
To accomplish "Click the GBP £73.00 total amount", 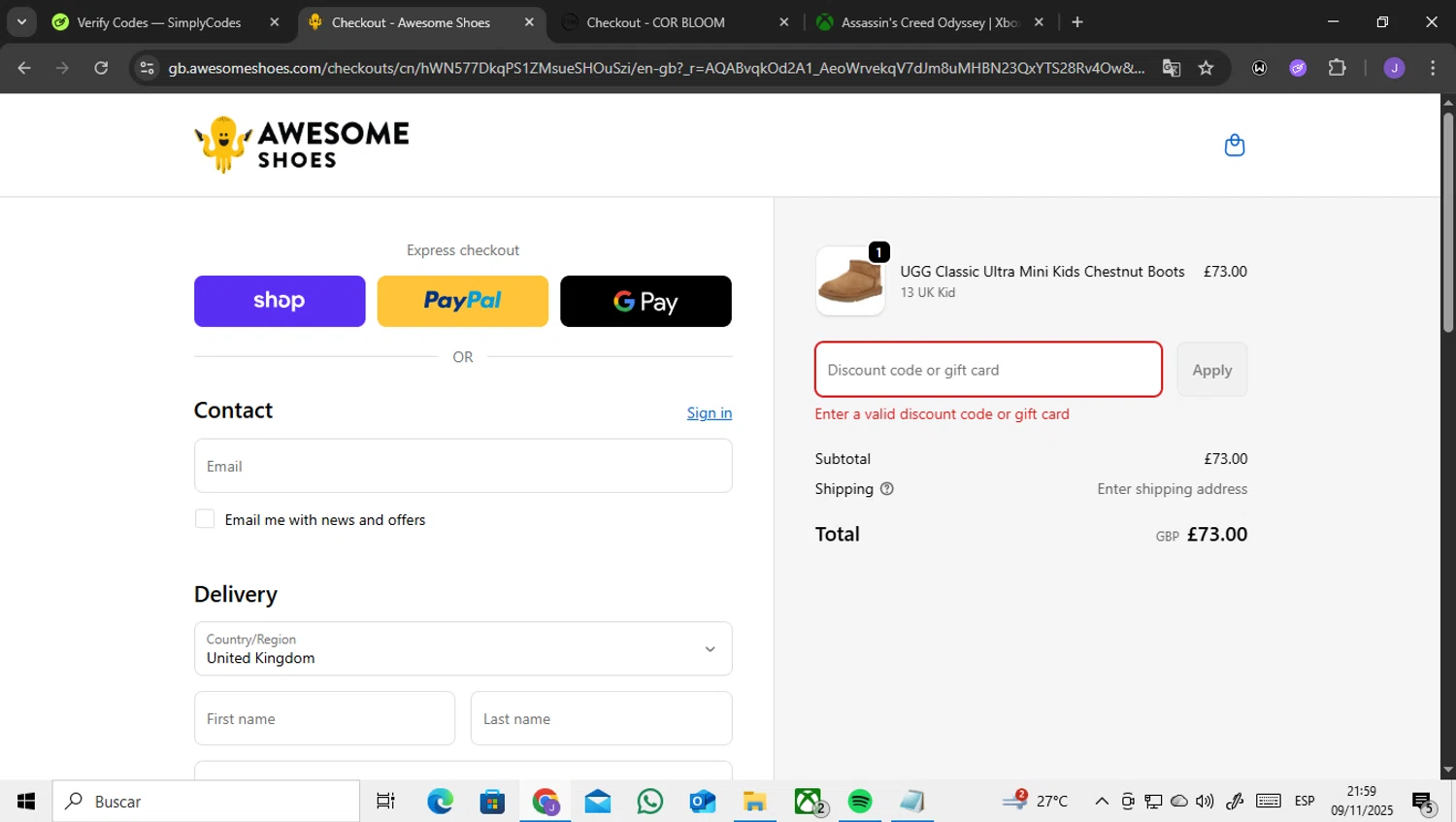I will (1202, 535).
